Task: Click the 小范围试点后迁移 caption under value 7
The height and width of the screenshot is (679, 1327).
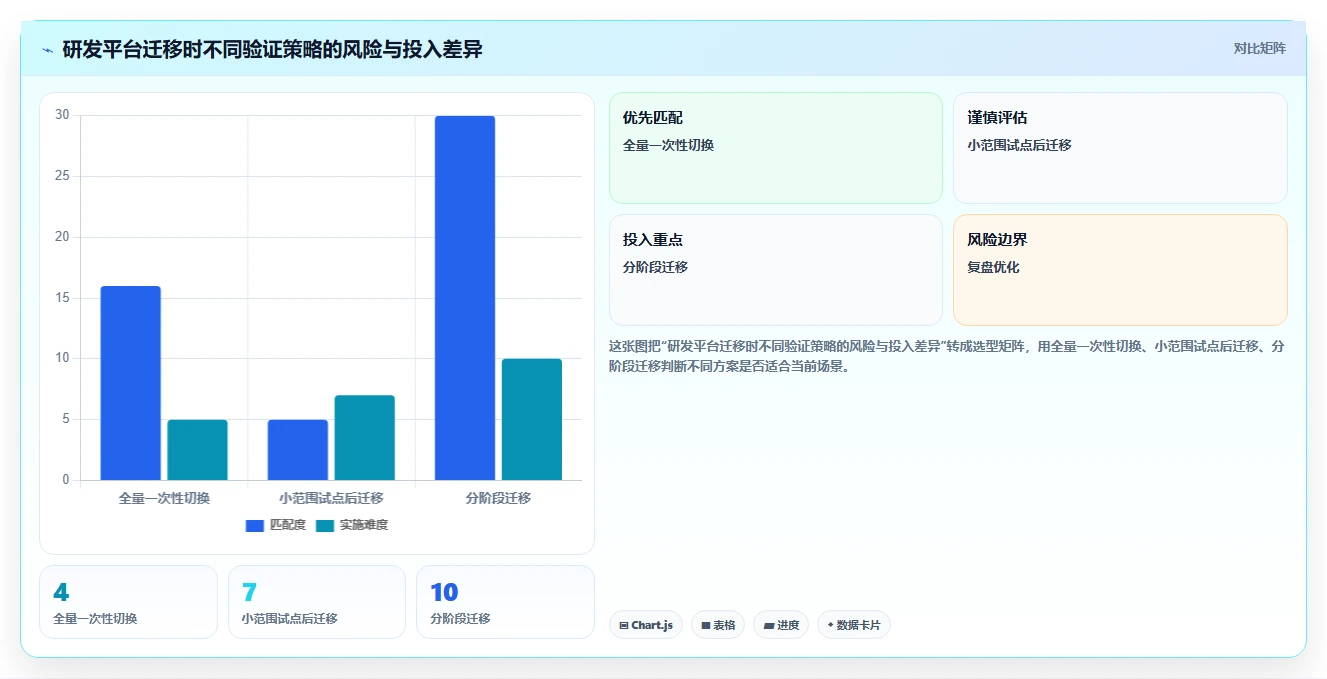Action: (290, 618)
